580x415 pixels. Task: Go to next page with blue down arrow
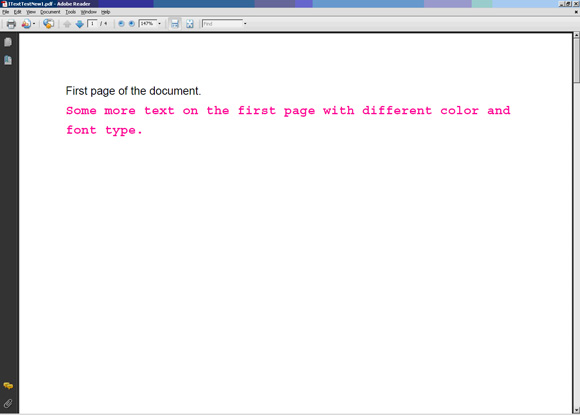tap(80, 24)
